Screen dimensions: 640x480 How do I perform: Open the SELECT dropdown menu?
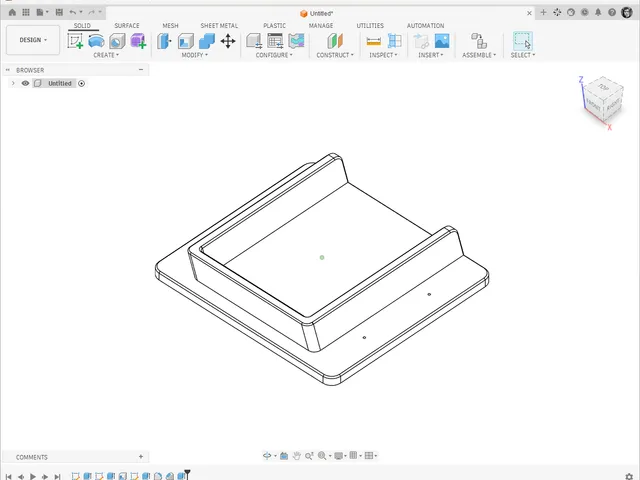tap(523, 55)
